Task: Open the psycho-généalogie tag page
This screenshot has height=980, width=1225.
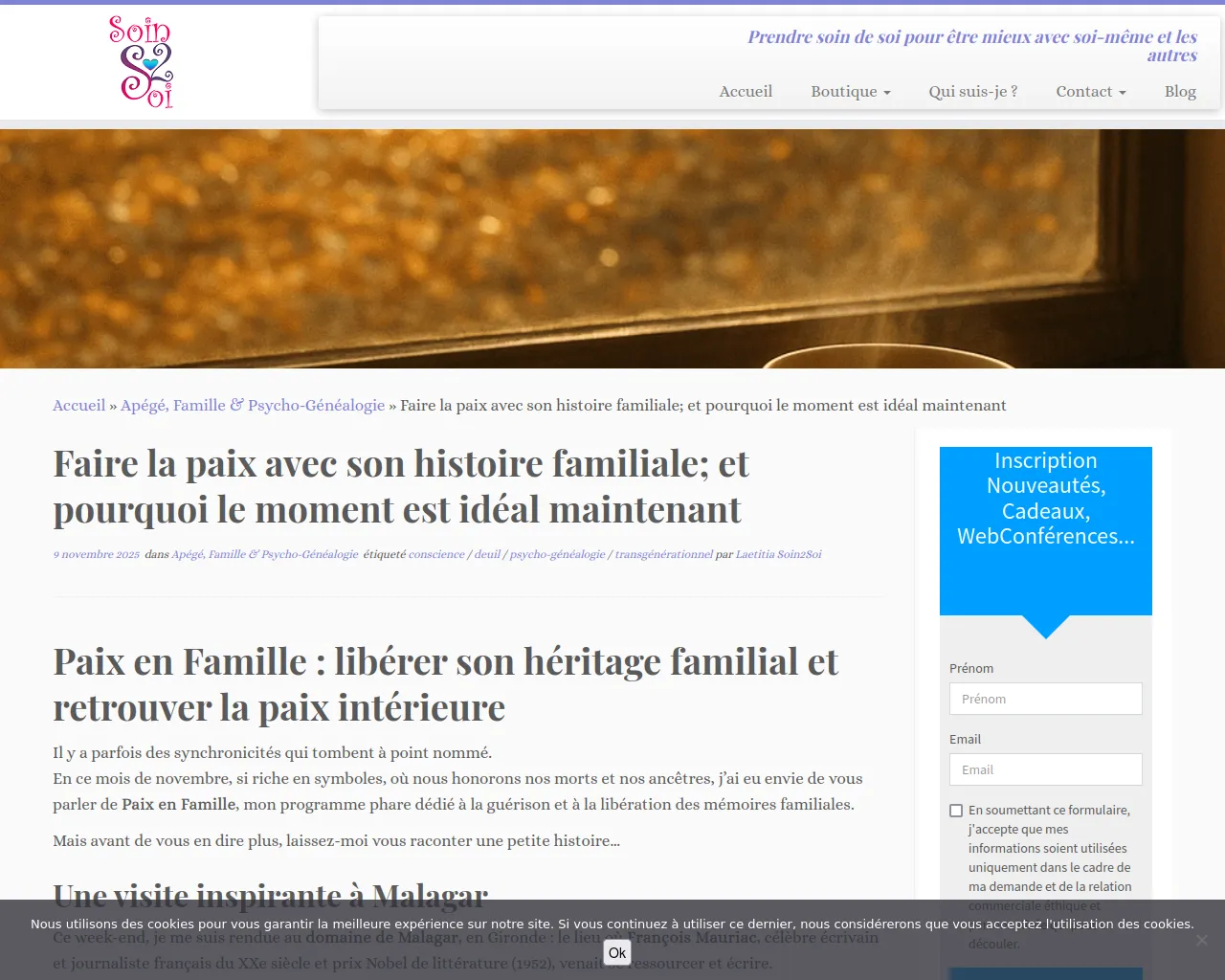Action: [x=557, y=554]
